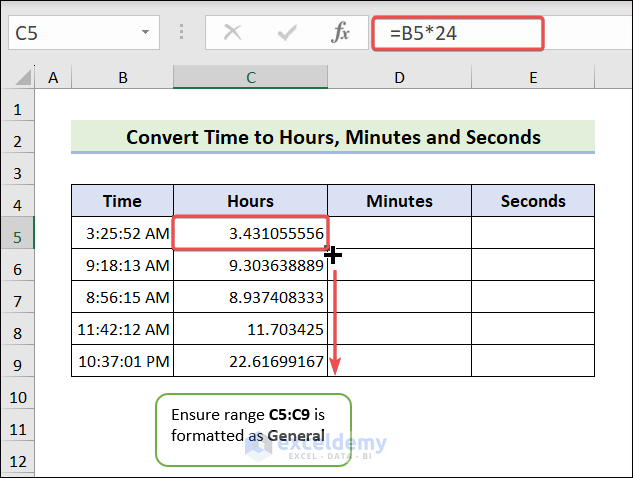The image size is (633, 478).
Task: Click the formula bar options dots handle
Action: [x=181, y=32]
